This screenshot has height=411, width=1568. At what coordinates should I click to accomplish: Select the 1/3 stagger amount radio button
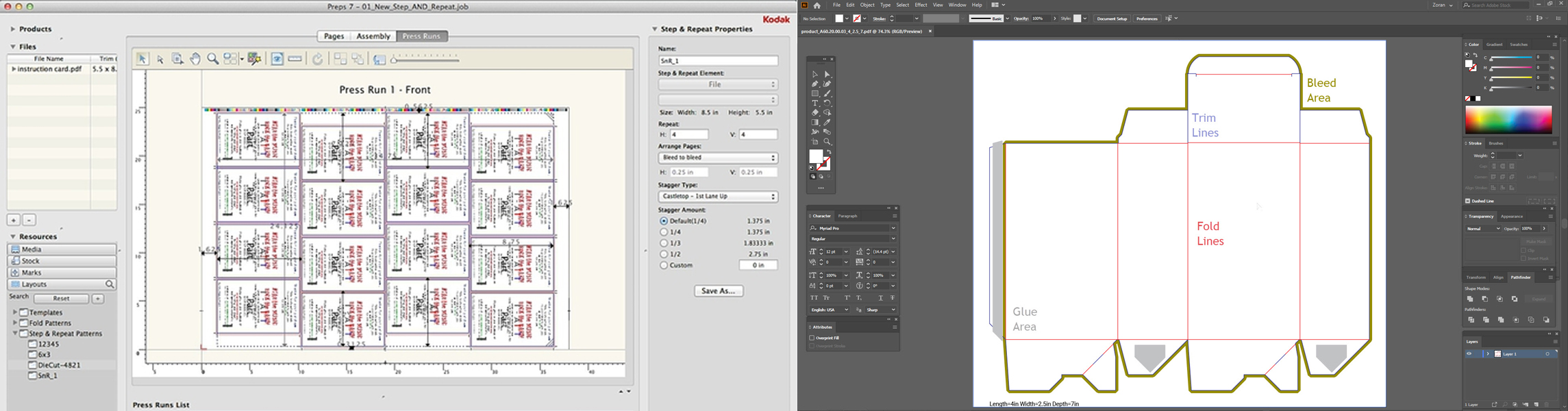click(664, 243)
